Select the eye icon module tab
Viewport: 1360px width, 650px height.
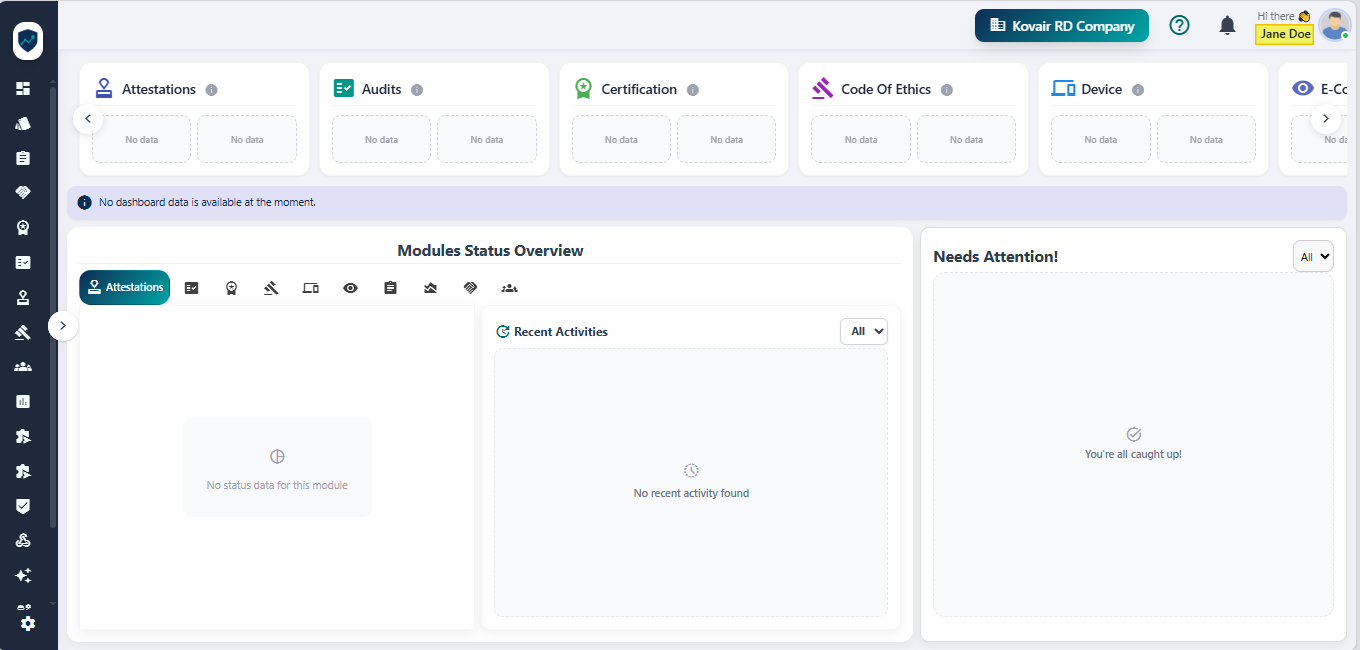tap(350, 287)
